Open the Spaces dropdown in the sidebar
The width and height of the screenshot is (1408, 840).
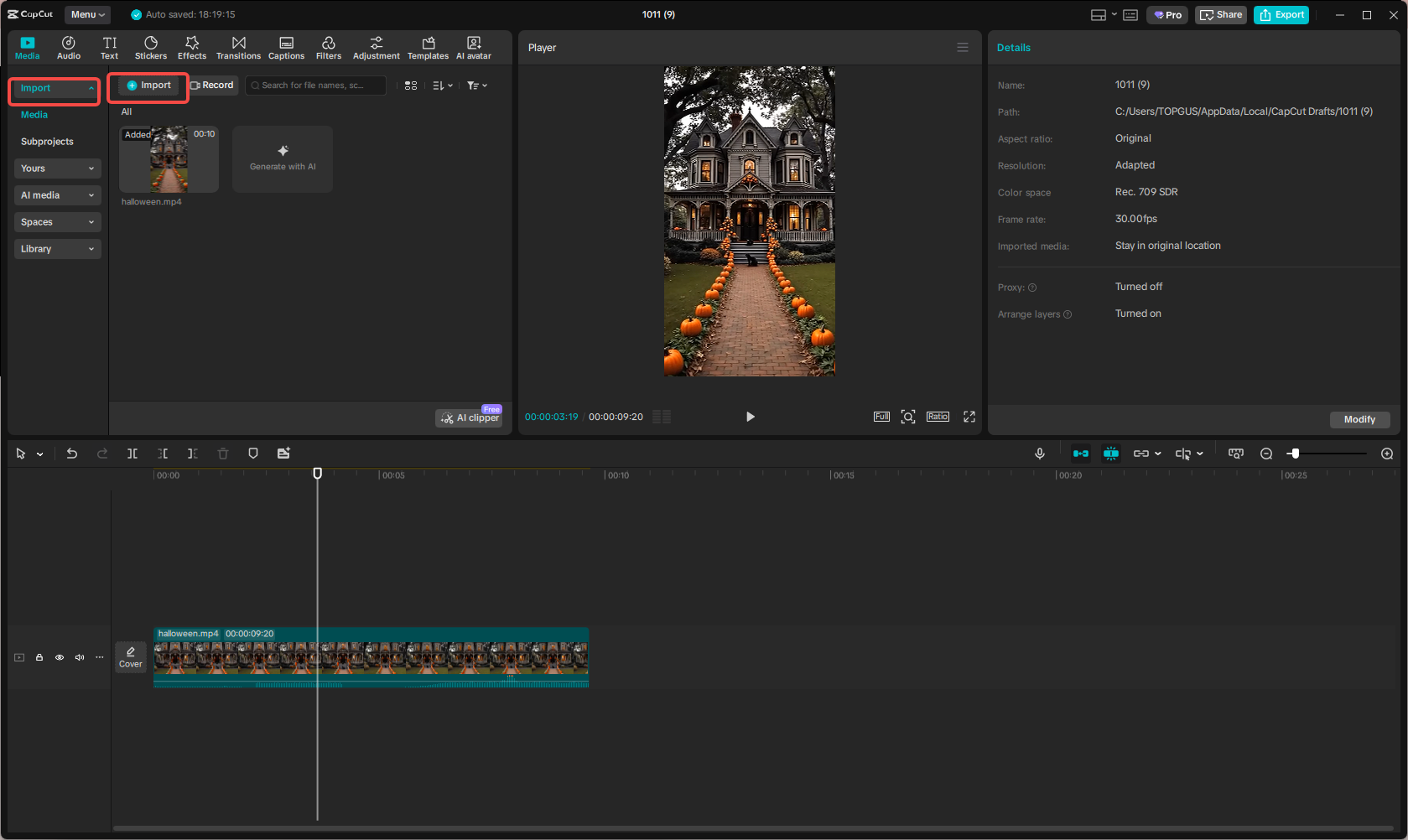pyautogui.click(x=57, y=221)
